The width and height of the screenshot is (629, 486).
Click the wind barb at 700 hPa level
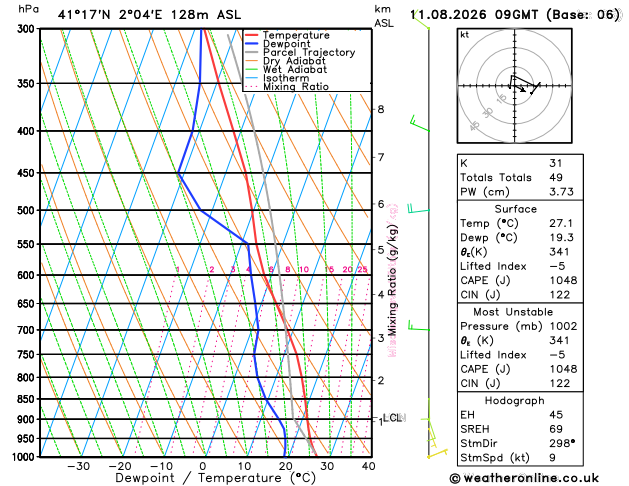419,325
